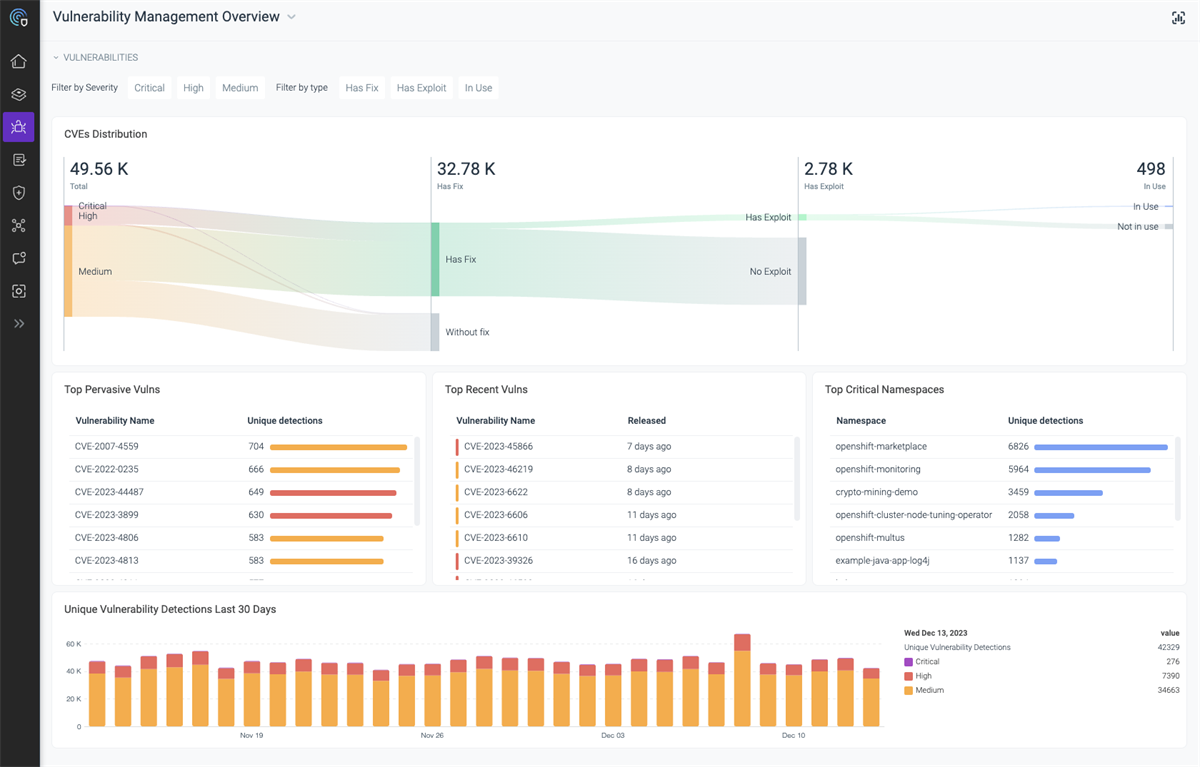Click the shield-plus Threats sidebar icon
The image size is (1200, 767).
pyautogui.click(x=18, y=192)
